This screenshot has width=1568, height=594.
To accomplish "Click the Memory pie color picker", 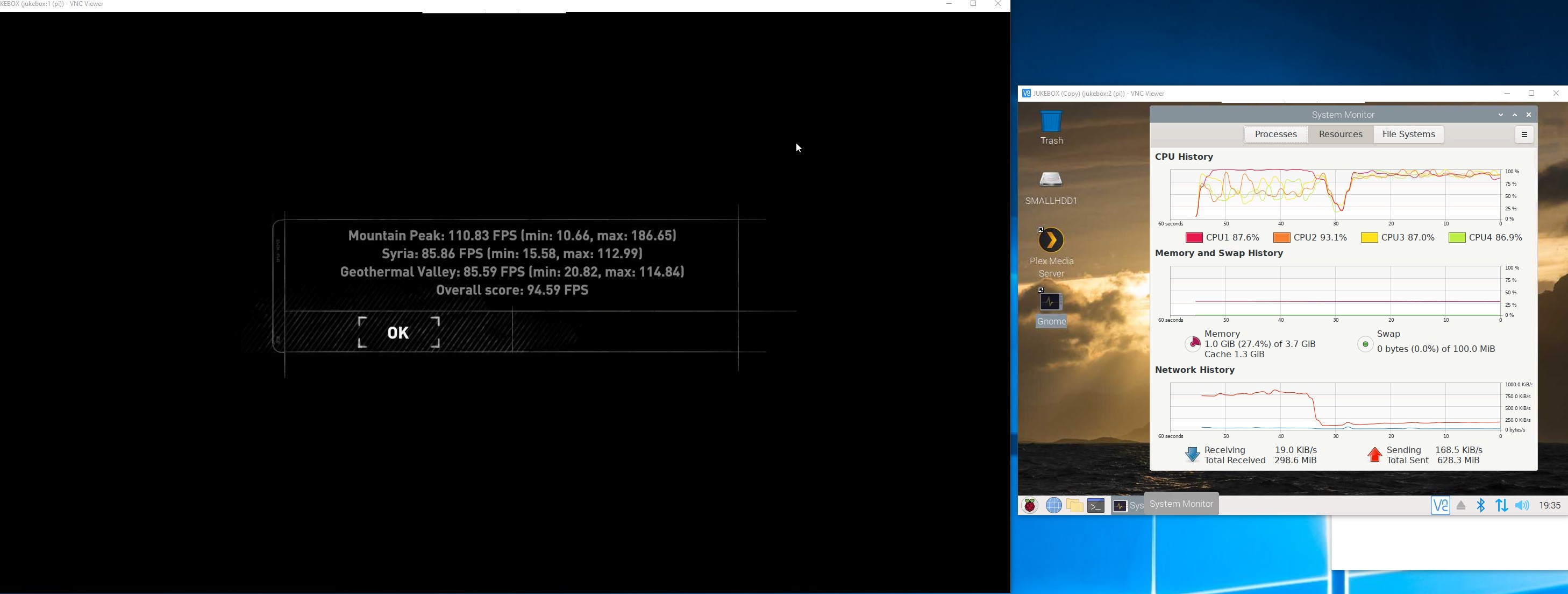I will (1193, 344).
